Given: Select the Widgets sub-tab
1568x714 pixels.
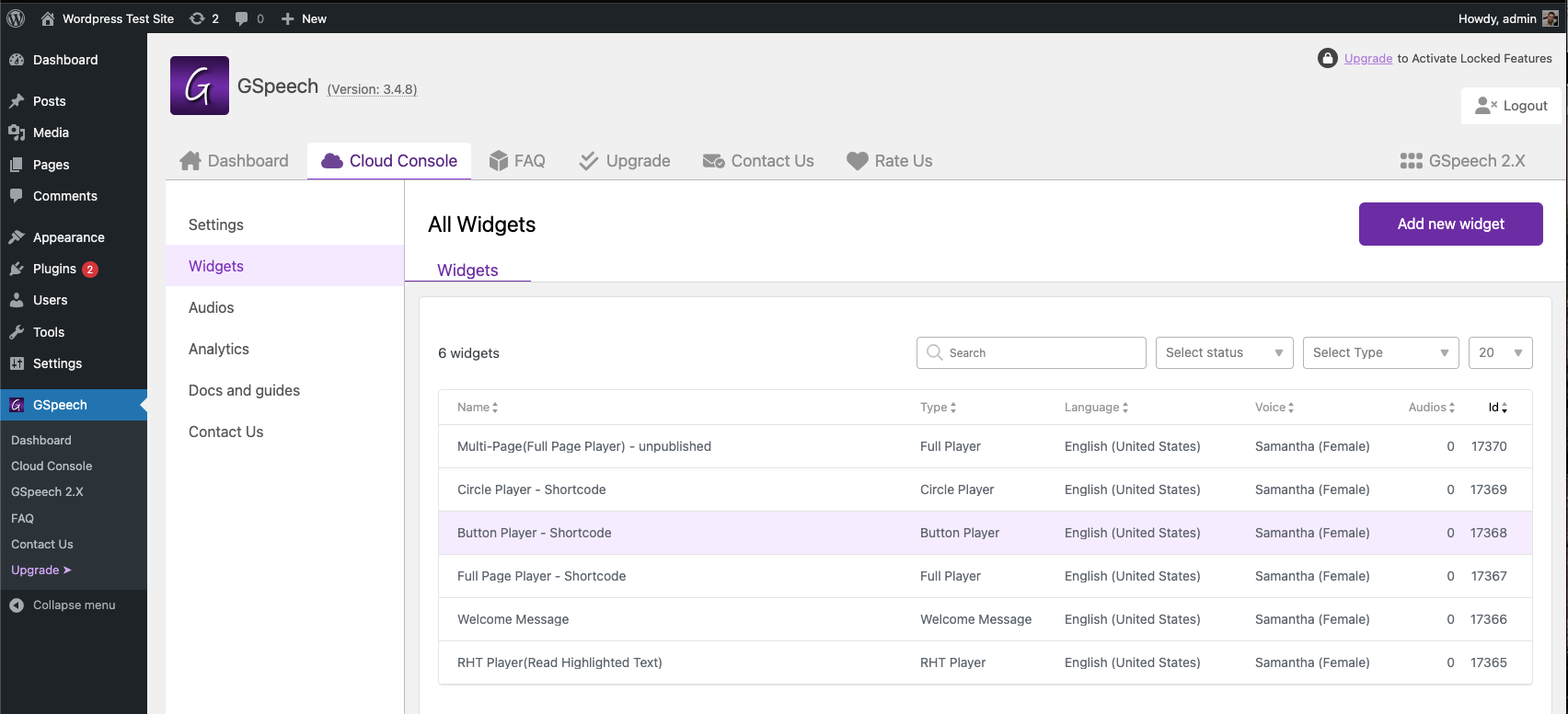Looking at the screenshot, I should point(467,270).
